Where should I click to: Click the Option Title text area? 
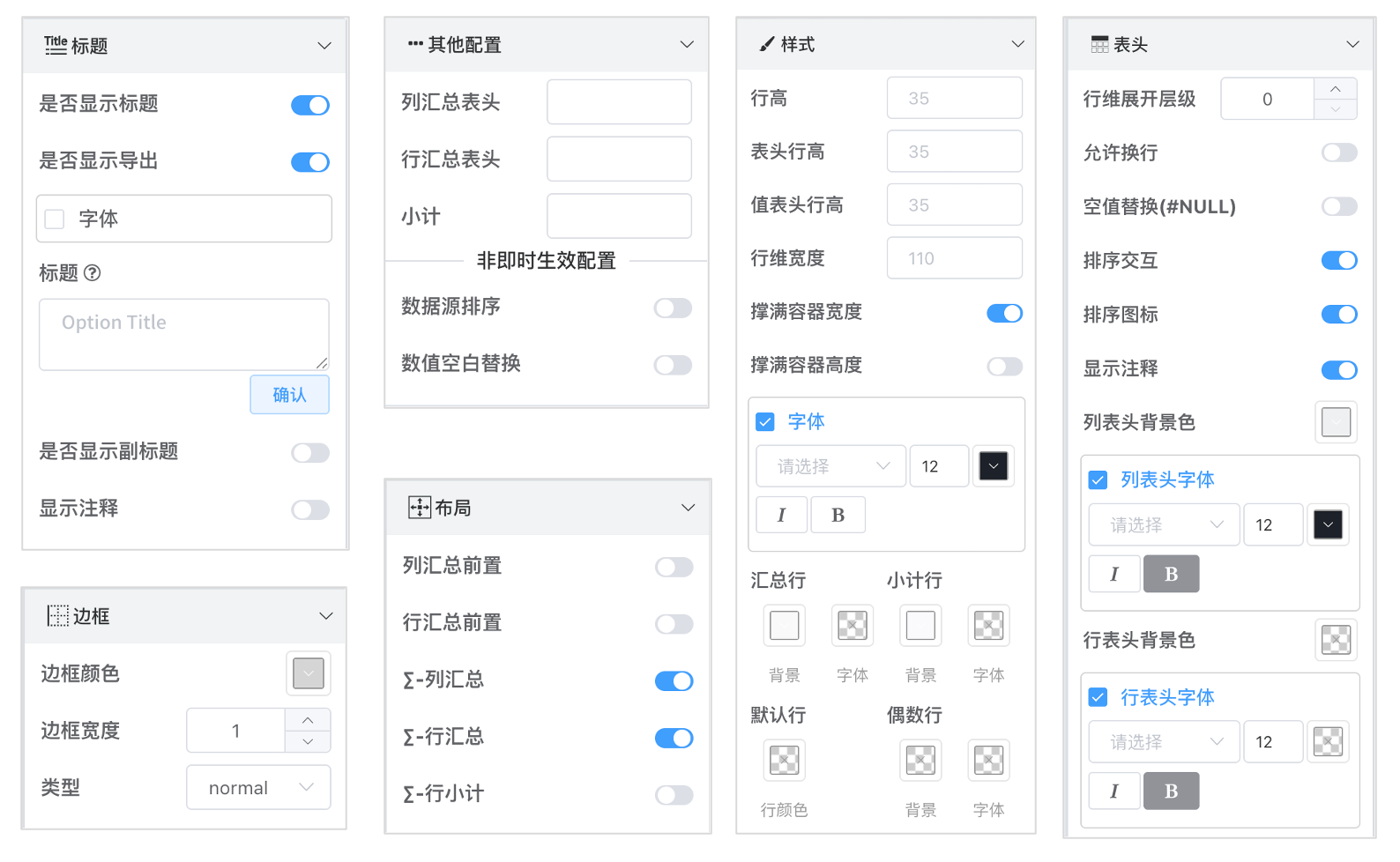coord(183,335)
